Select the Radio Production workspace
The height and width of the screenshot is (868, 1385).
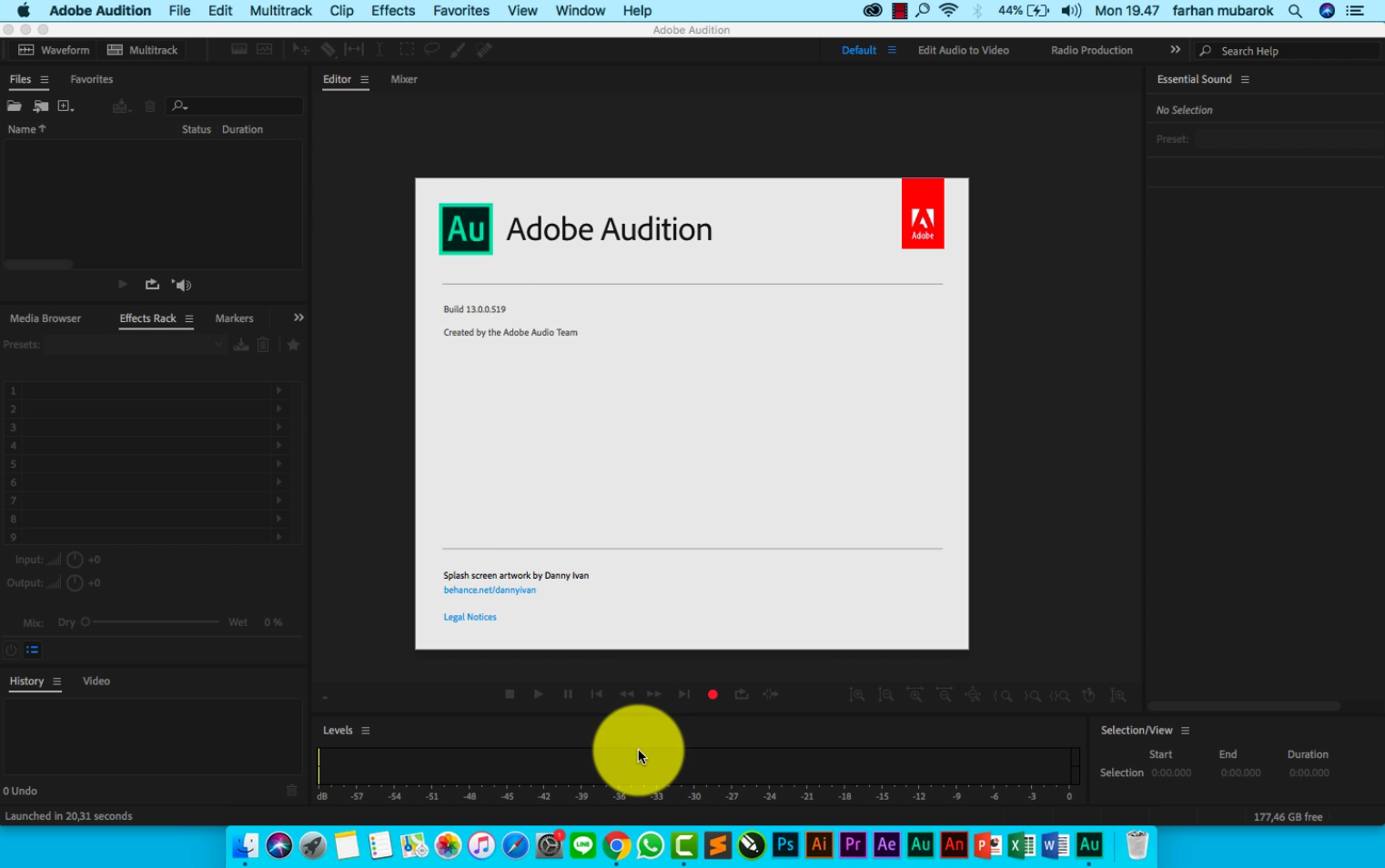point(1092,50)
